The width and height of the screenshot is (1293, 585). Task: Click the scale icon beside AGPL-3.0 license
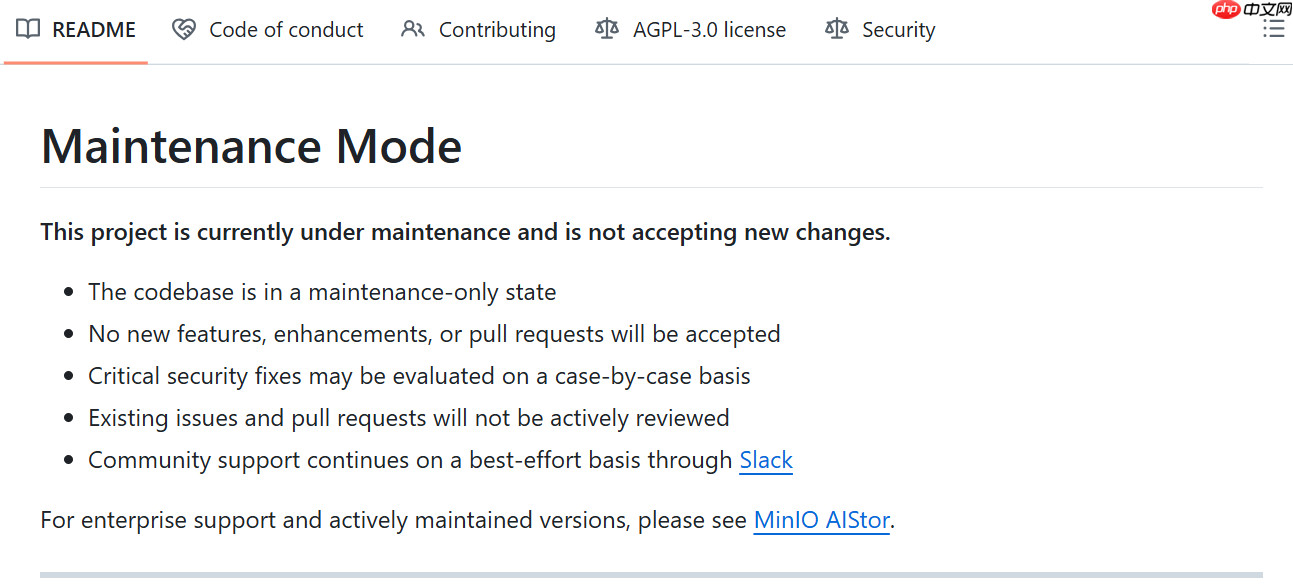tap(607, 29)
